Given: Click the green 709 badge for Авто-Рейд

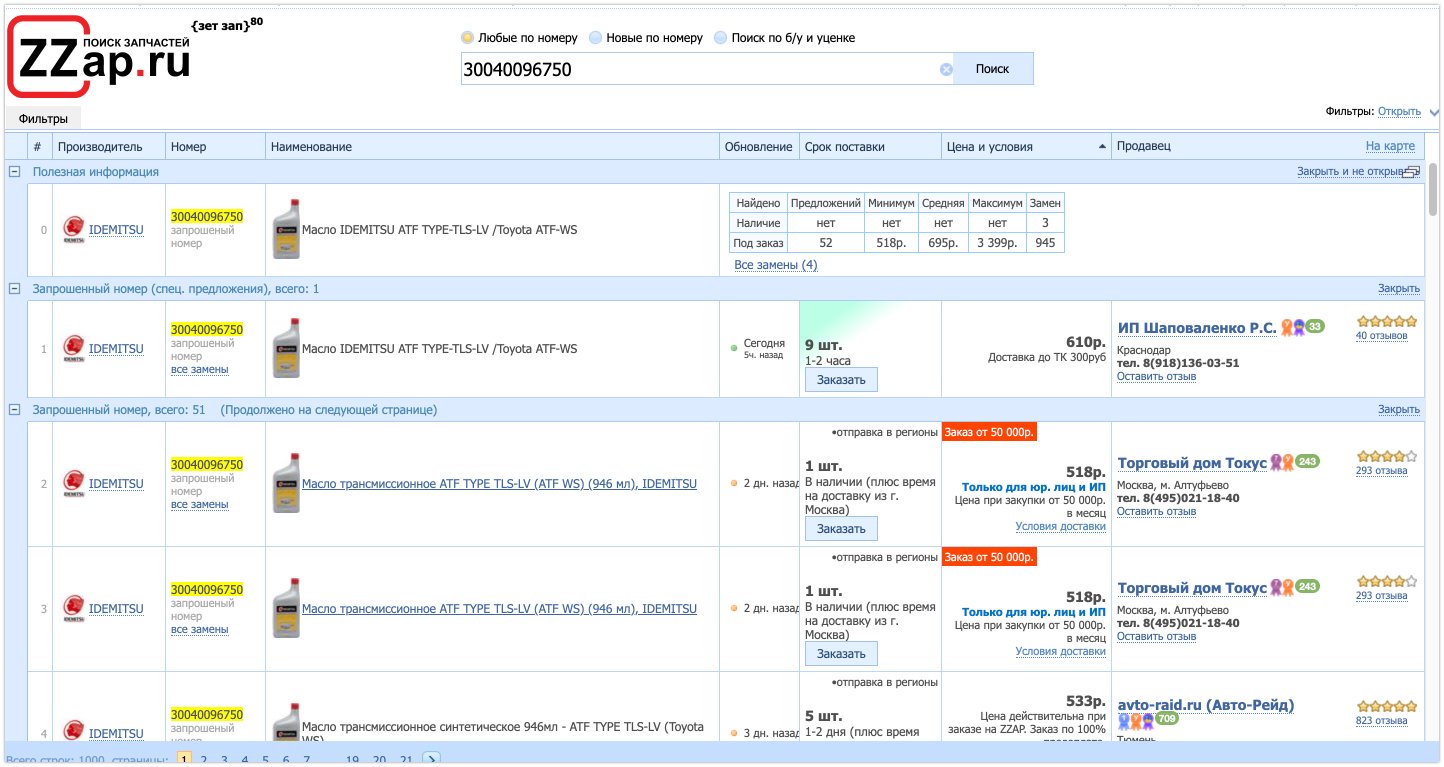Looking at the screenshot, I should click(1166, 720).
